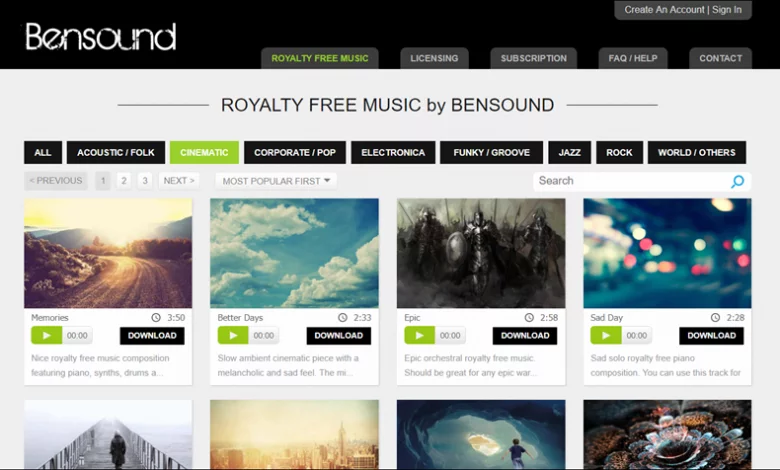Click the Bensound logo
780x470 pixels.
101,37
